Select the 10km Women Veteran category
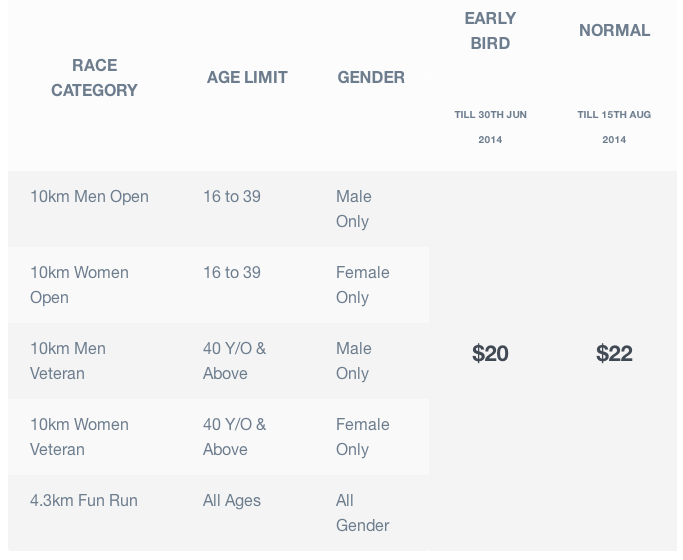This screenshot has height=560, width=683. point(79,437)
